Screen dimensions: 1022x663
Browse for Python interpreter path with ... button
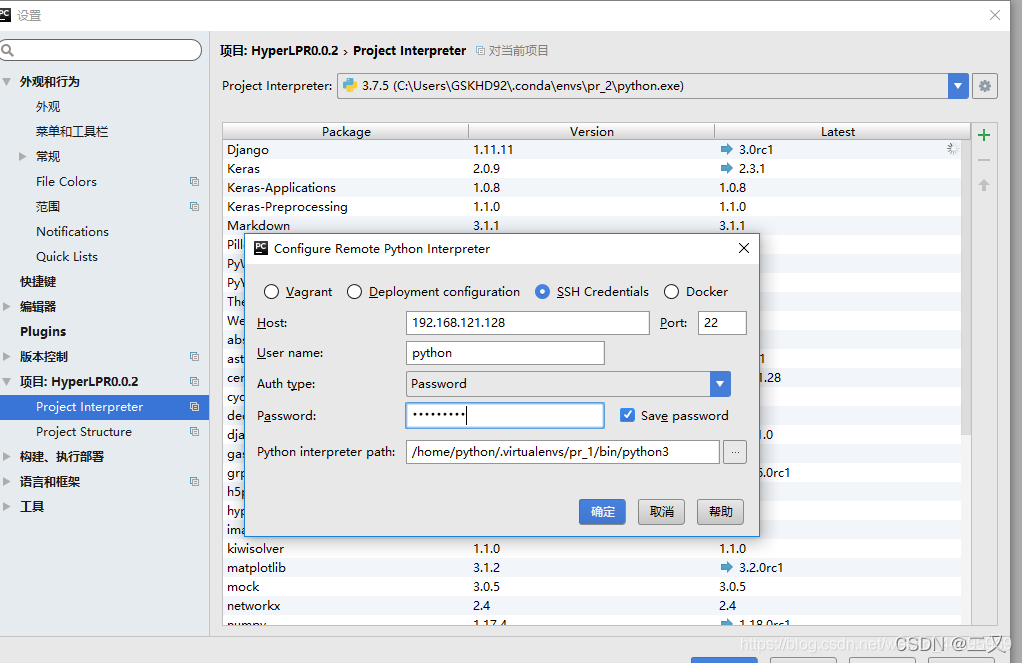click(735, 452)
